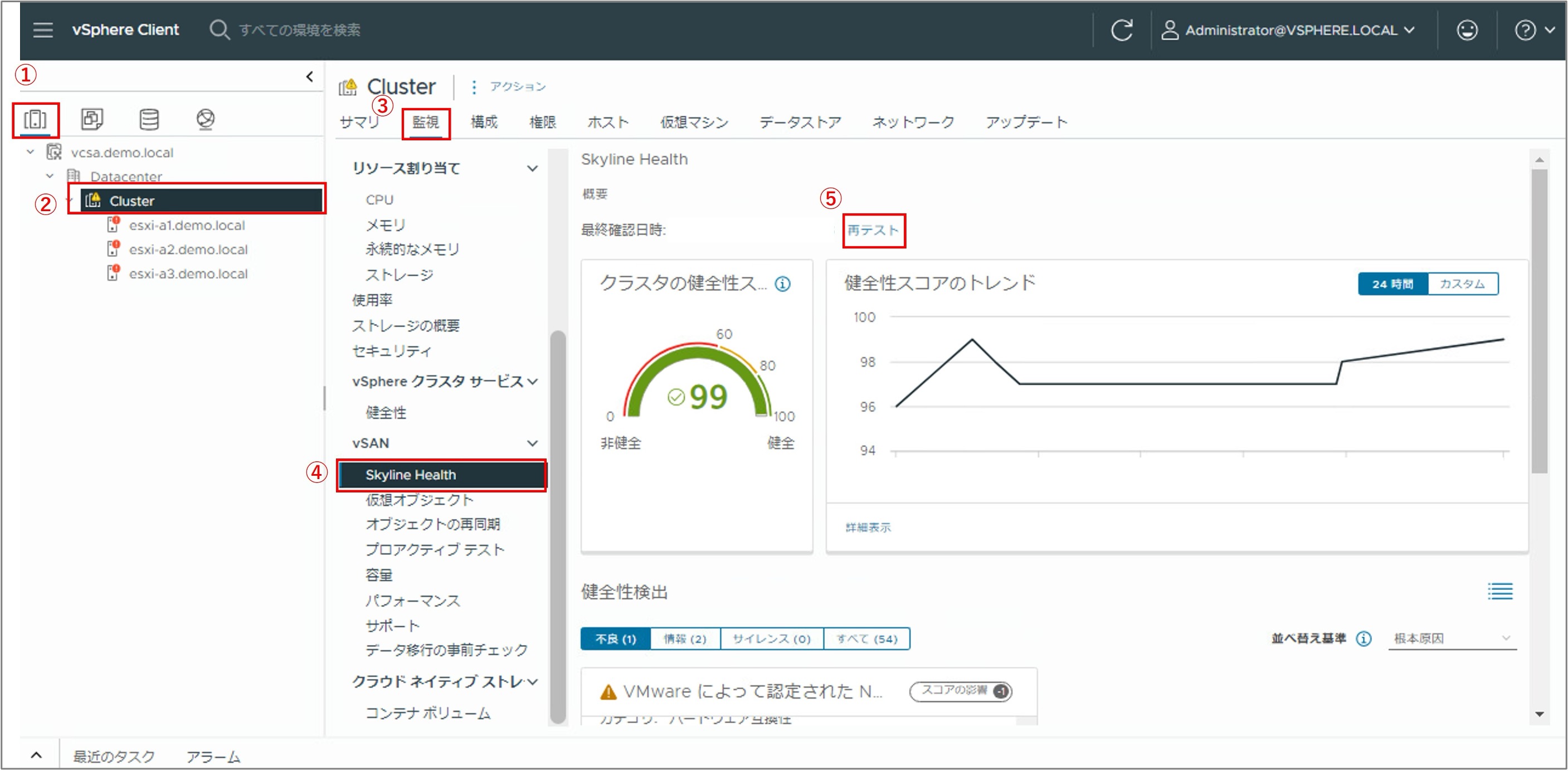Click the esxi-a1 host alert icon
1568x771 pixels.
(113, 225)
